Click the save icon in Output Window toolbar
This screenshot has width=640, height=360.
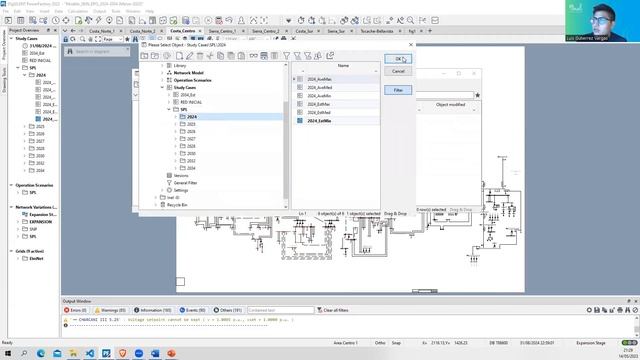point(597,310)
